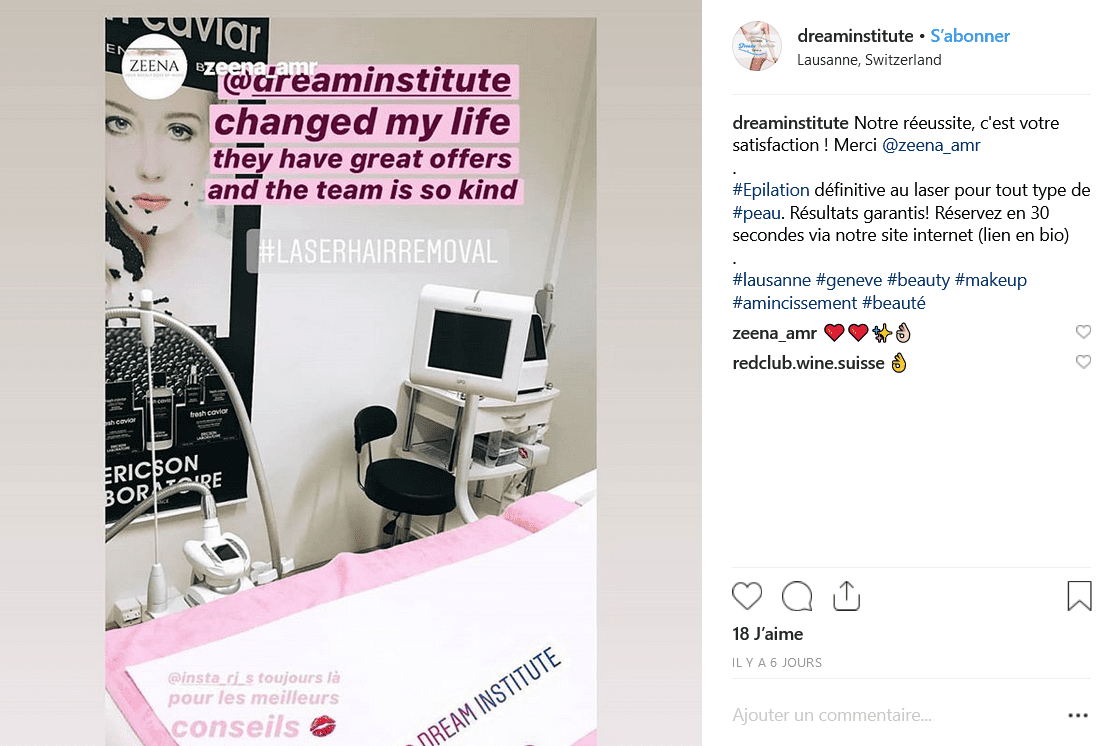Open the #amincissement hashtag
Image resolution: width=1119 pixels, height=746 pixels.
coord(794,303)
